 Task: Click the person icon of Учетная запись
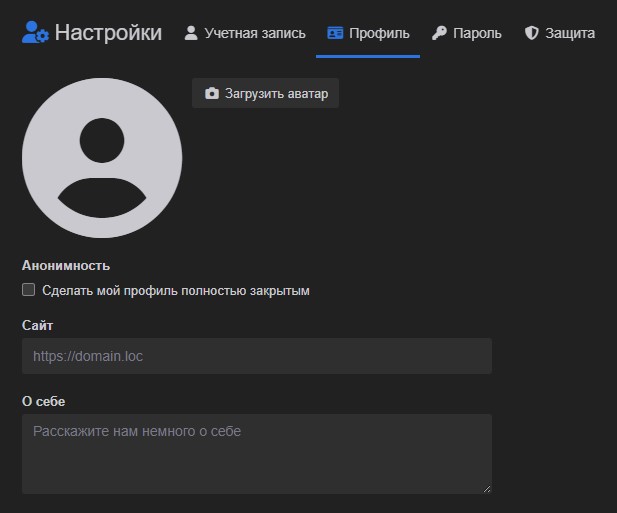[x=191, y=33]
